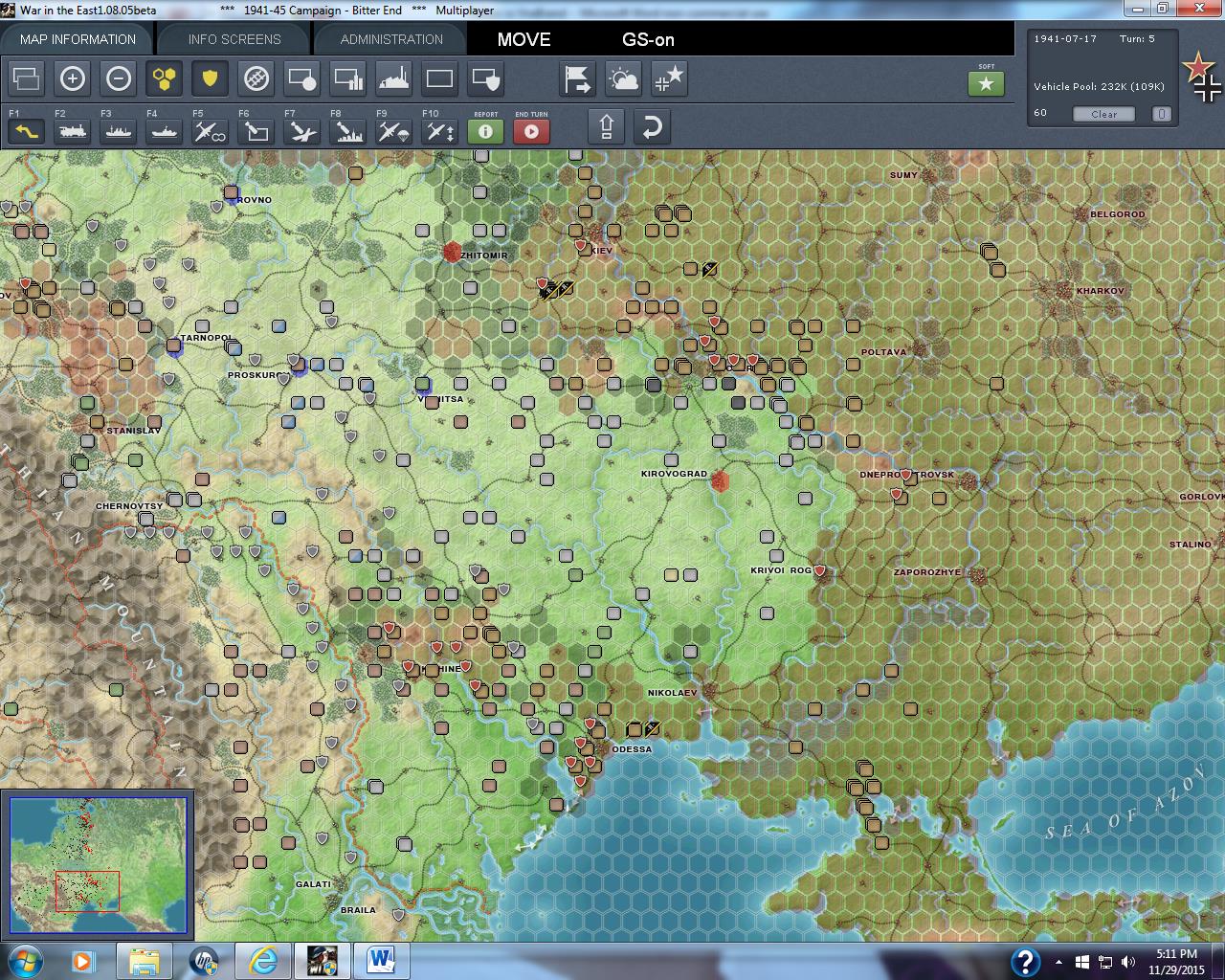The width and height of the screenshot is (1225, 980).
Task: Toggle the plain rectangle unit counter view
Action: tap(440, 78)
